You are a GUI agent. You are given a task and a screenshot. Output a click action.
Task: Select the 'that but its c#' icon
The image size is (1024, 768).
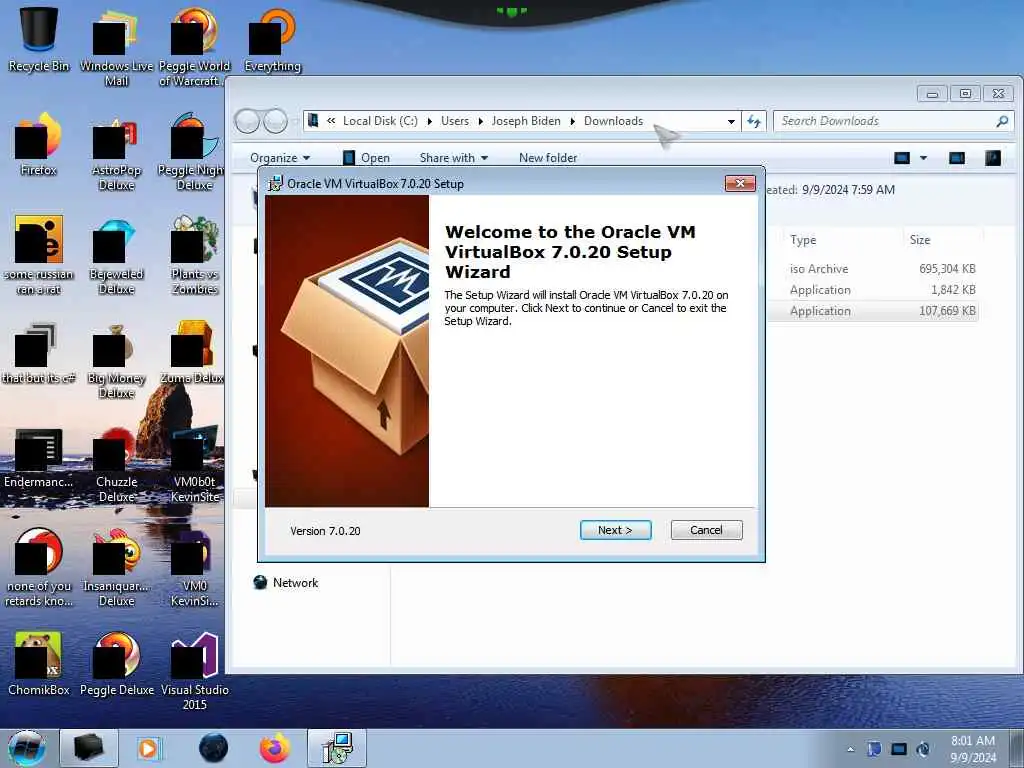(x=39, y=353)
